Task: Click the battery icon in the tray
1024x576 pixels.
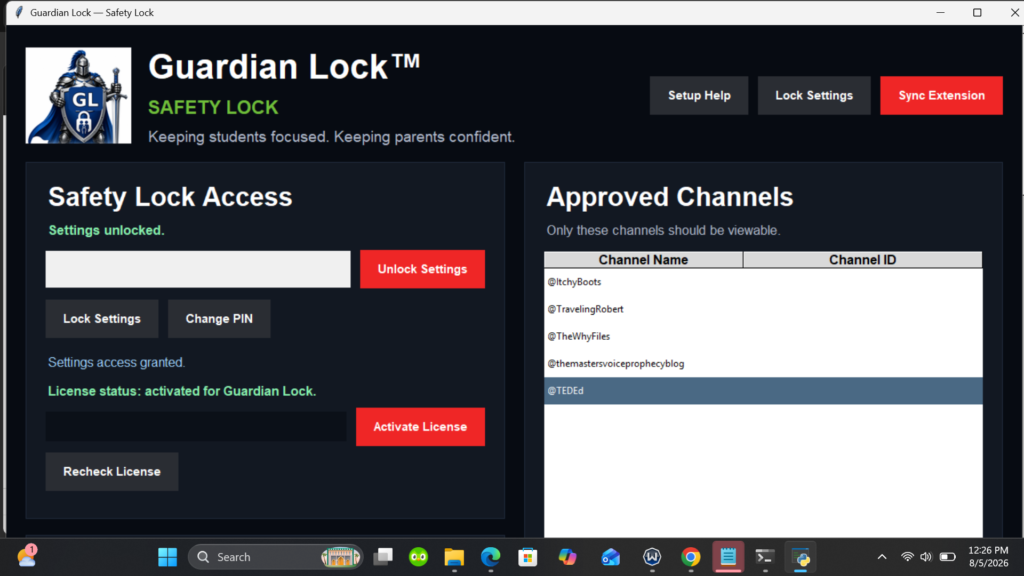Action: (x=947, y=557)
